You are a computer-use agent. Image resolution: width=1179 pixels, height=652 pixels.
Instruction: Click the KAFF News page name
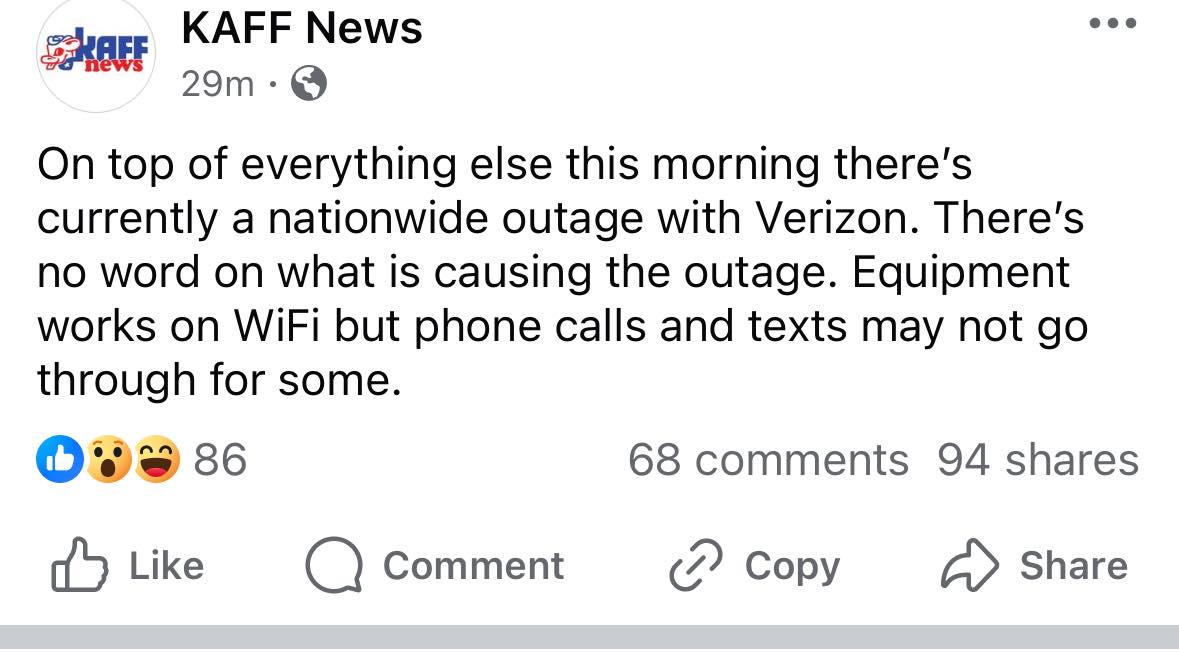(300, 28)
